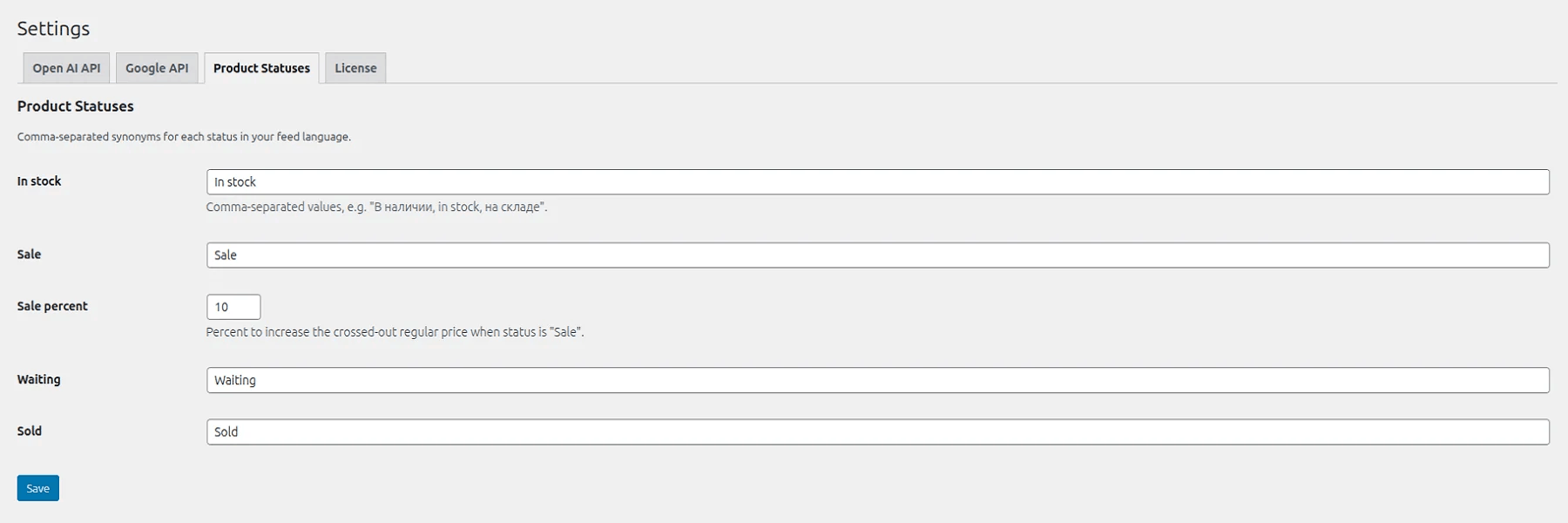1568x523 pixels.
Task: Open the License tab
Action: tap(355, 67)
